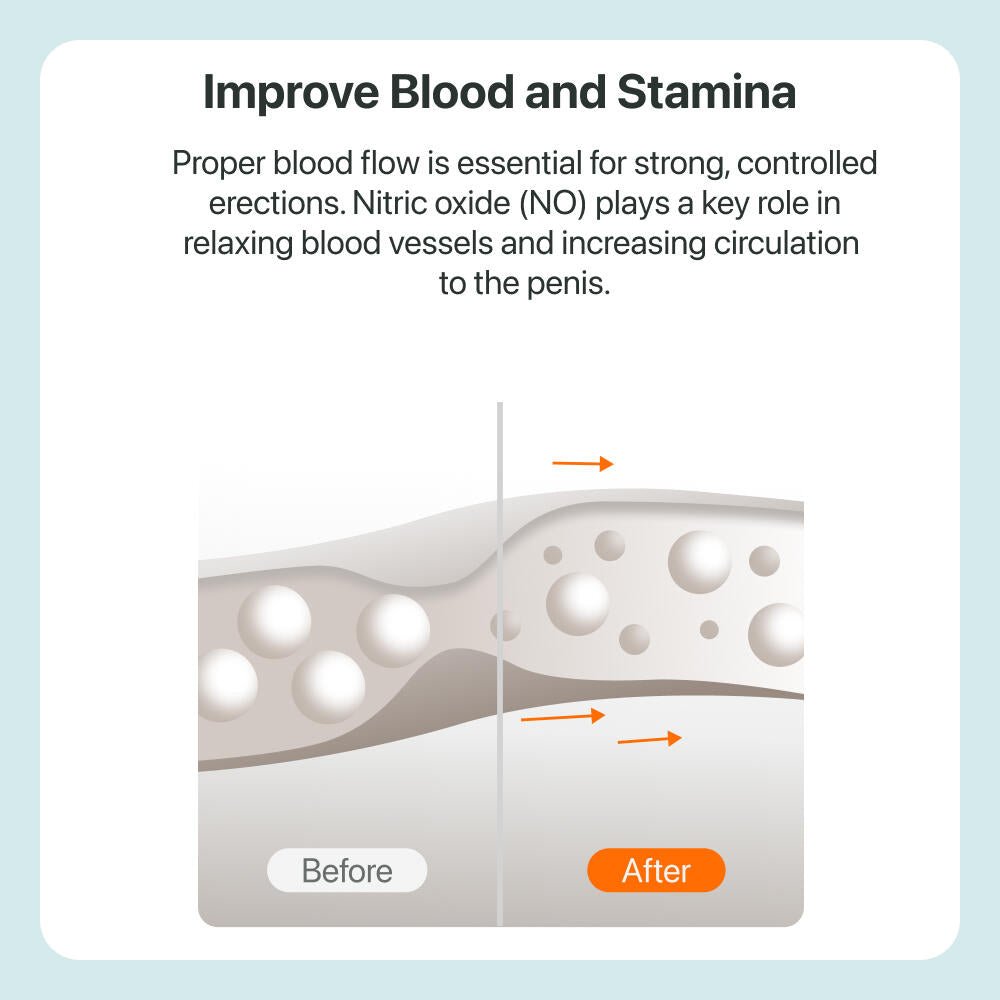
Task: Click the big bubble nearest the divider in After
Action: click(x=578, y=603)
